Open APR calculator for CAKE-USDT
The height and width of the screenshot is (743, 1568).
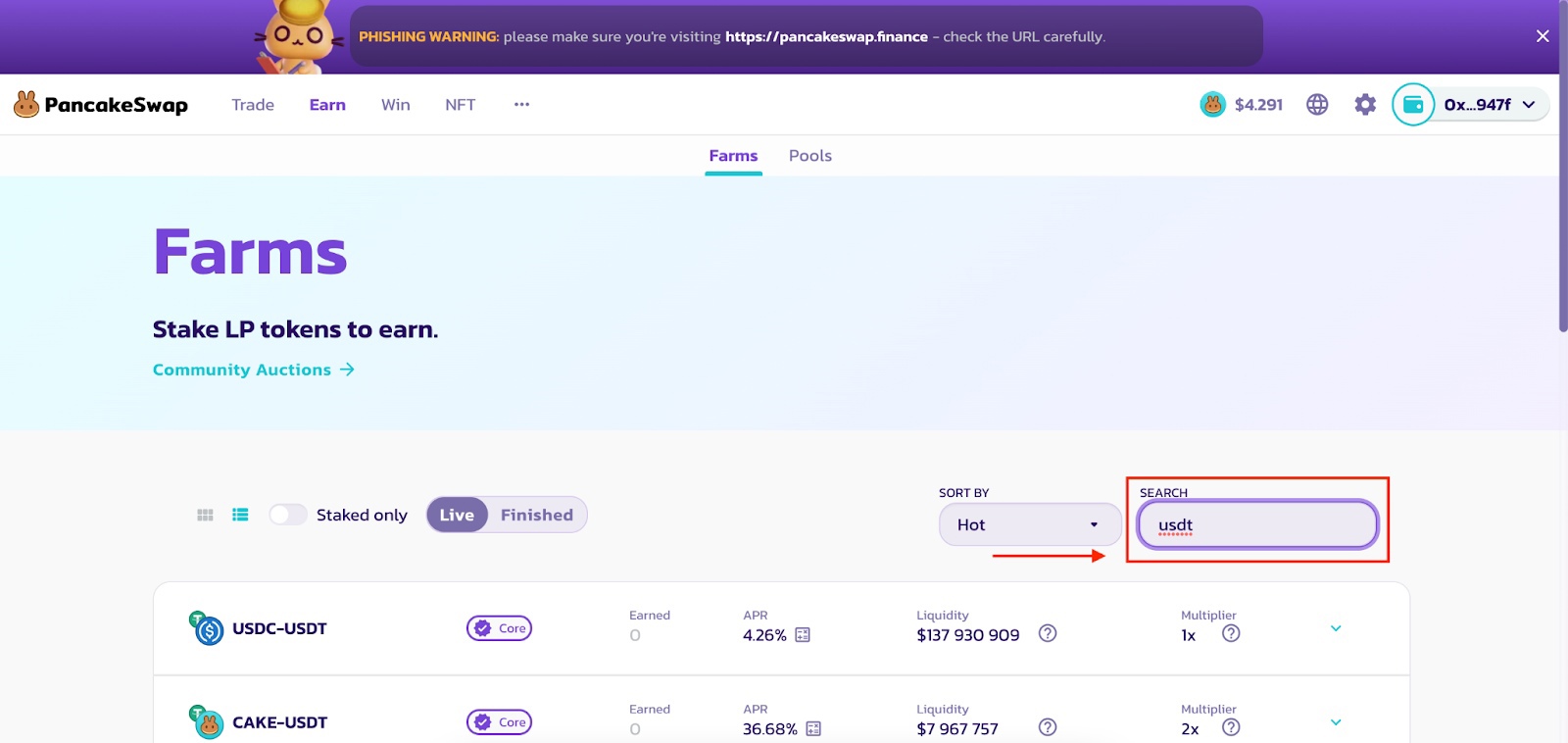point(813,729)
